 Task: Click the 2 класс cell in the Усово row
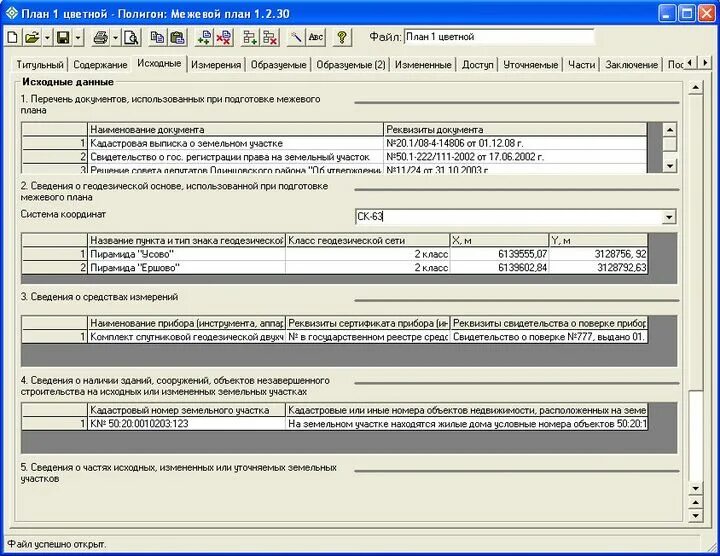[368, 254]
